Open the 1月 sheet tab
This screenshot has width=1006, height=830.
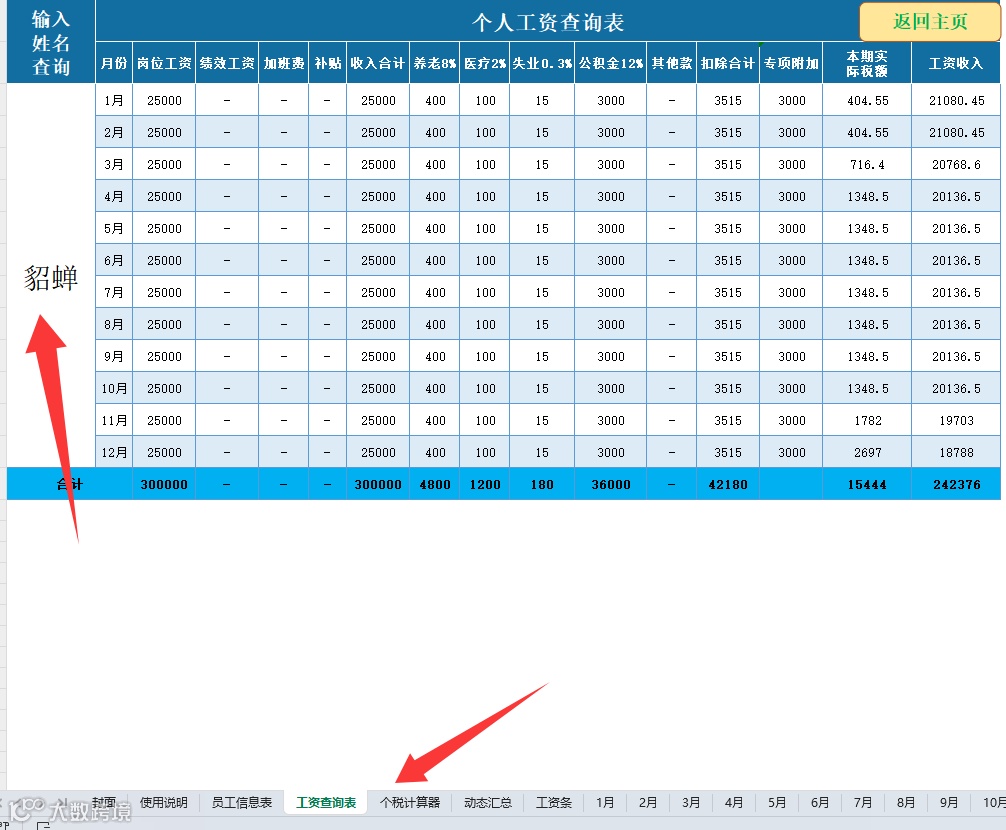click(x=605, y=802)
